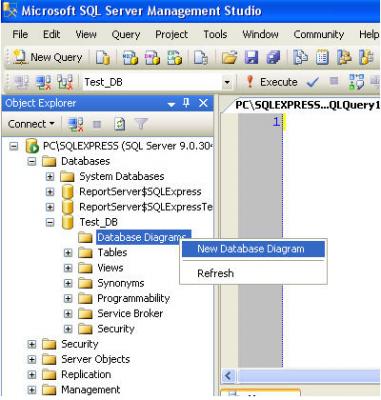381x400 pixels.
Task: Click the Cancel Executing Query square icon
Action: 334,81
